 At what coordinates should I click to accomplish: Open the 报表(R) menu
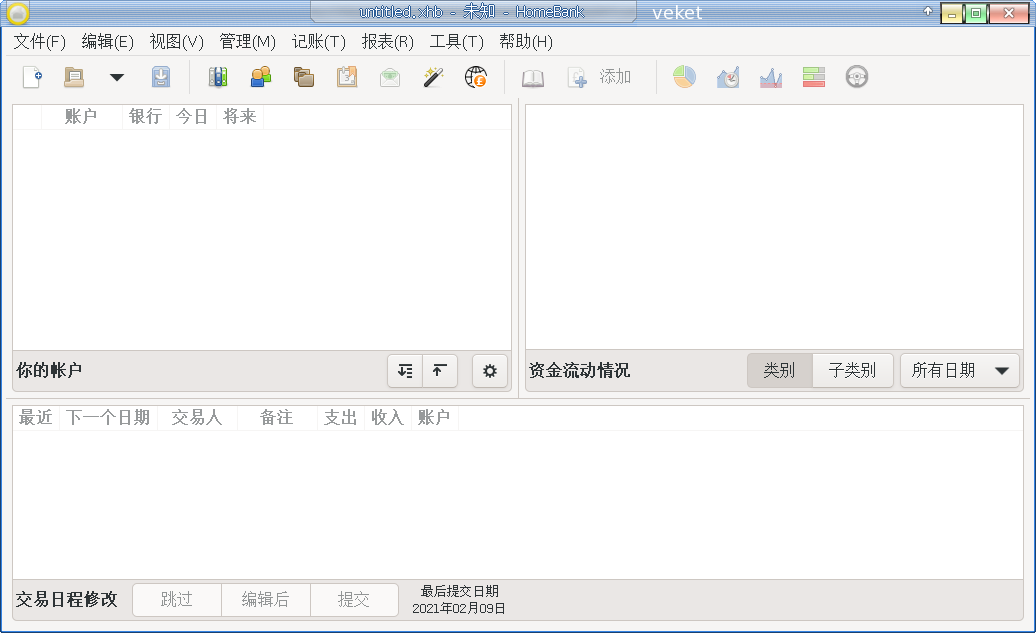(388, 42)
